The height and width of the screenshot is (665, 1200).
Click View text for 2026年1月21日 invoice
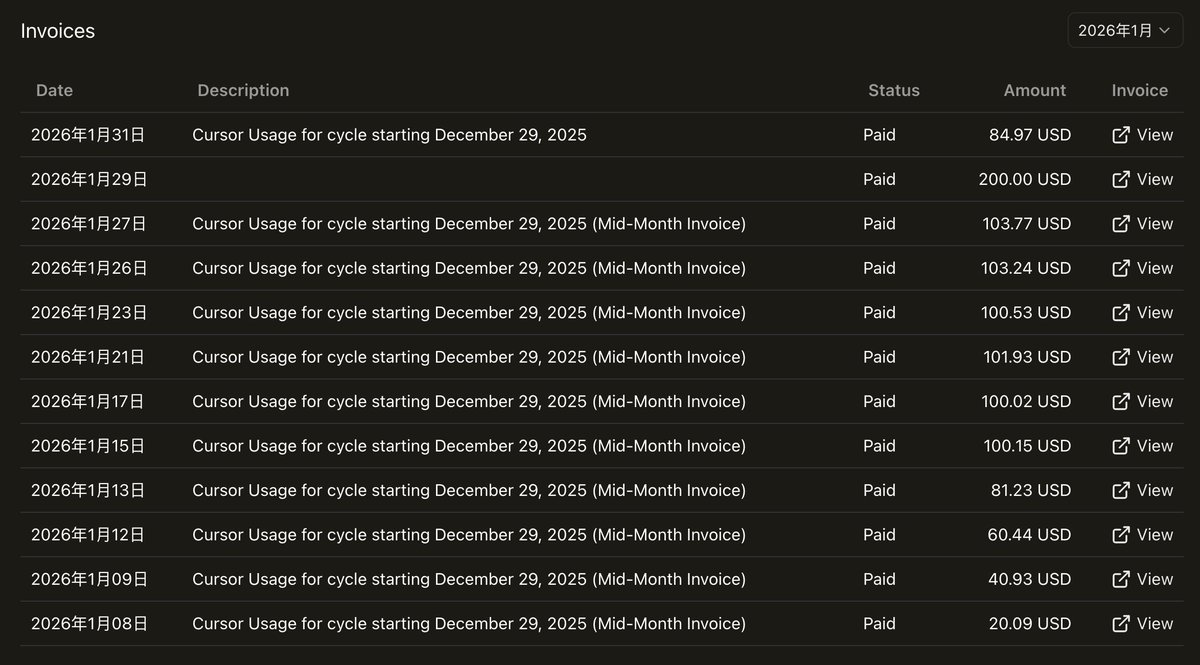pyautogui.click(x=1155, y=357)
